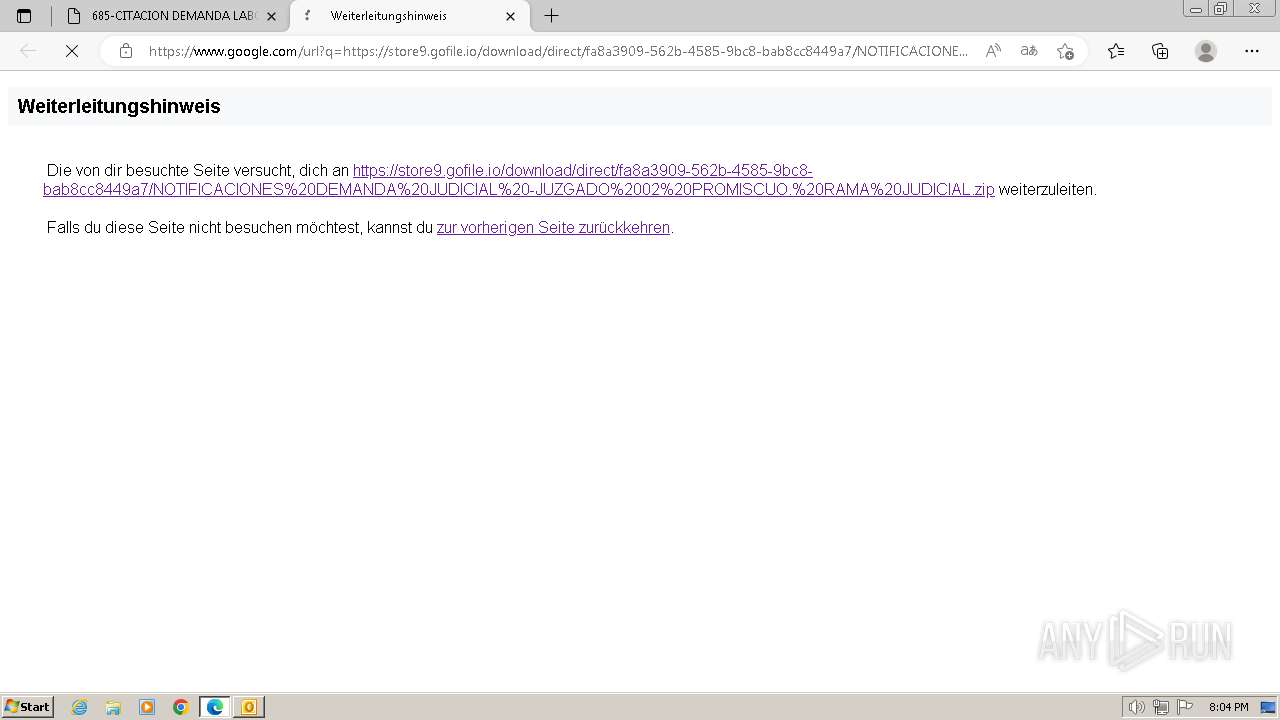Restore down the Edge browser window
This screenshot has height=720, width=1280.
(x=1221, y=9)
